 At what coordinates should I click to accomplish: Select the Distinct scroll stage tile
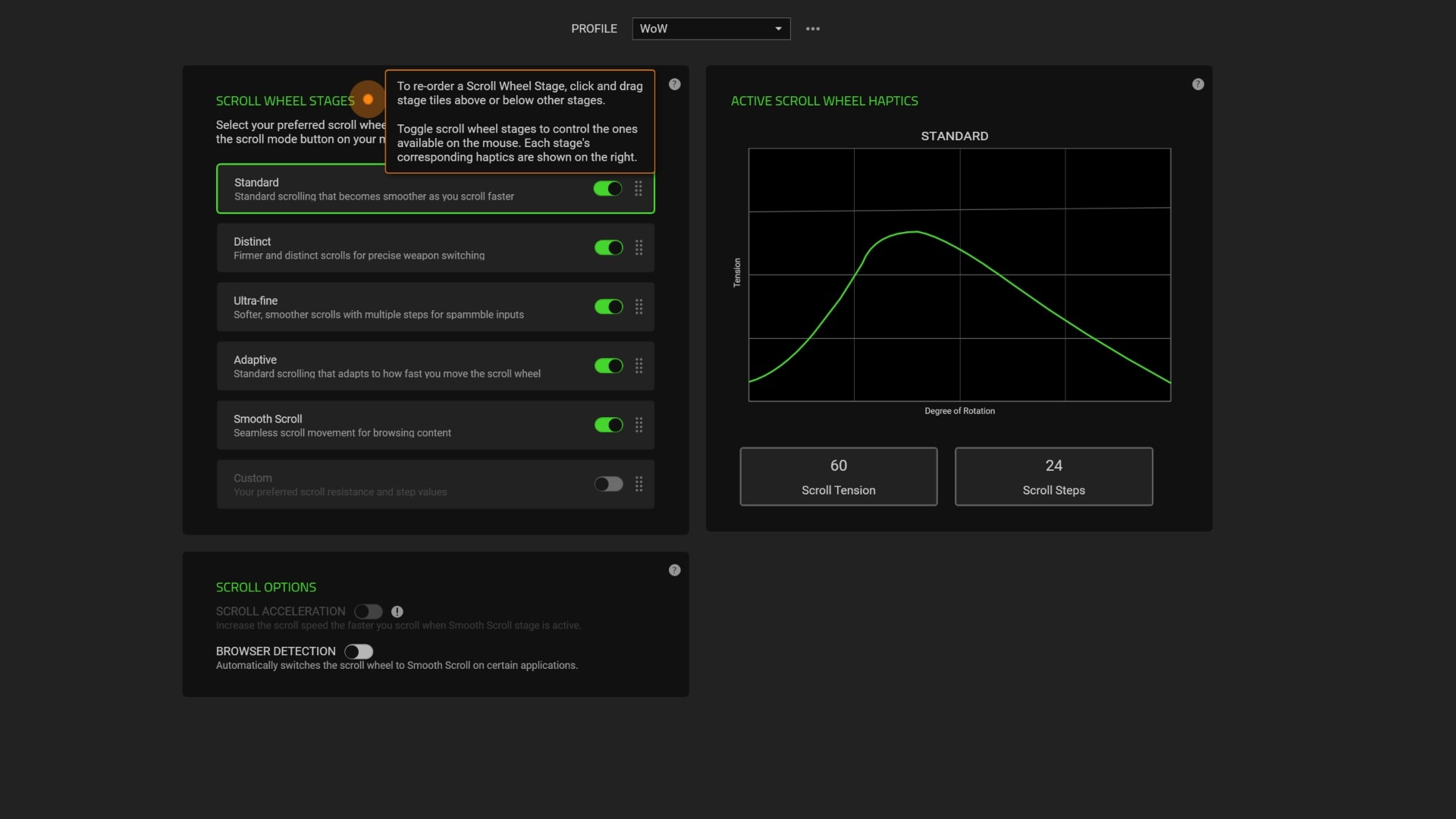tap(435, 248)
